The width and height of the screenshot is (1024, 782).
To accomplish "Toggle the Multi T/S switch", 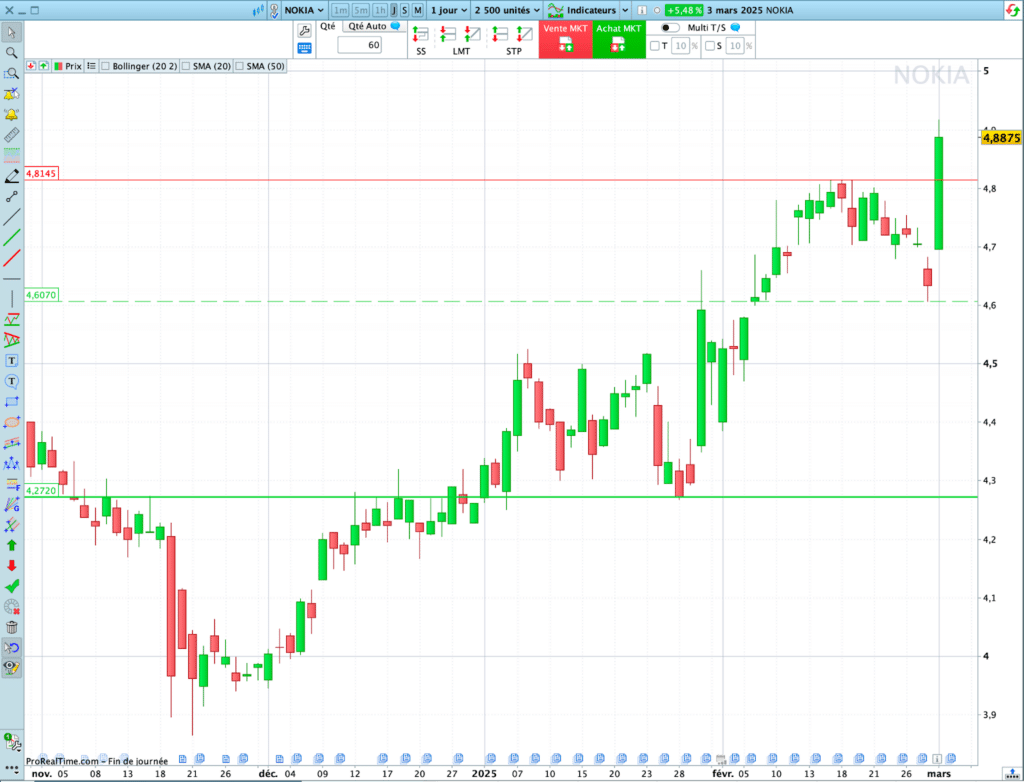I will tap(670, 27).
